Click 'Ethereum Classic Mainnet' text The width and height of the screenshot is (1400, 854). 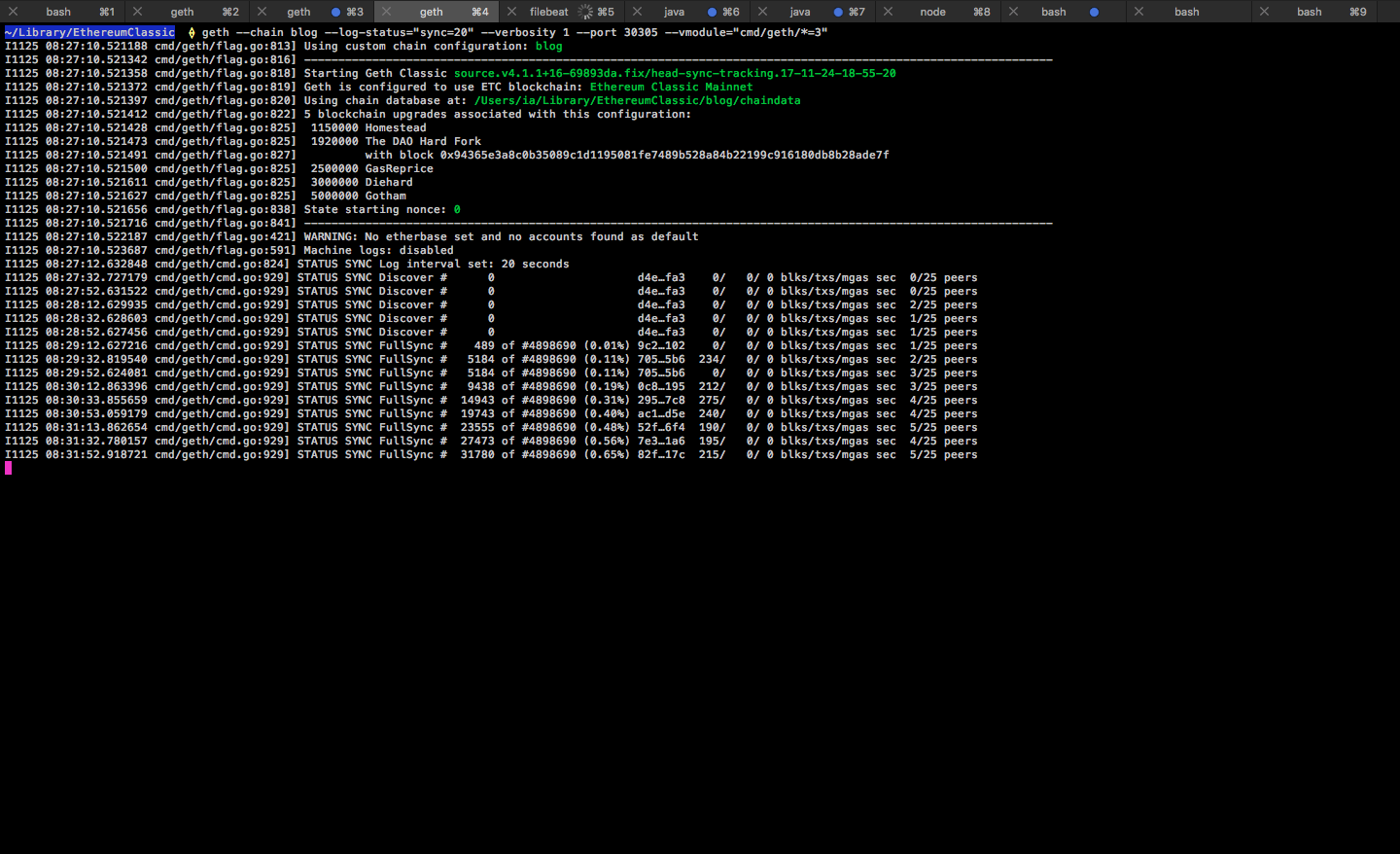671,87
